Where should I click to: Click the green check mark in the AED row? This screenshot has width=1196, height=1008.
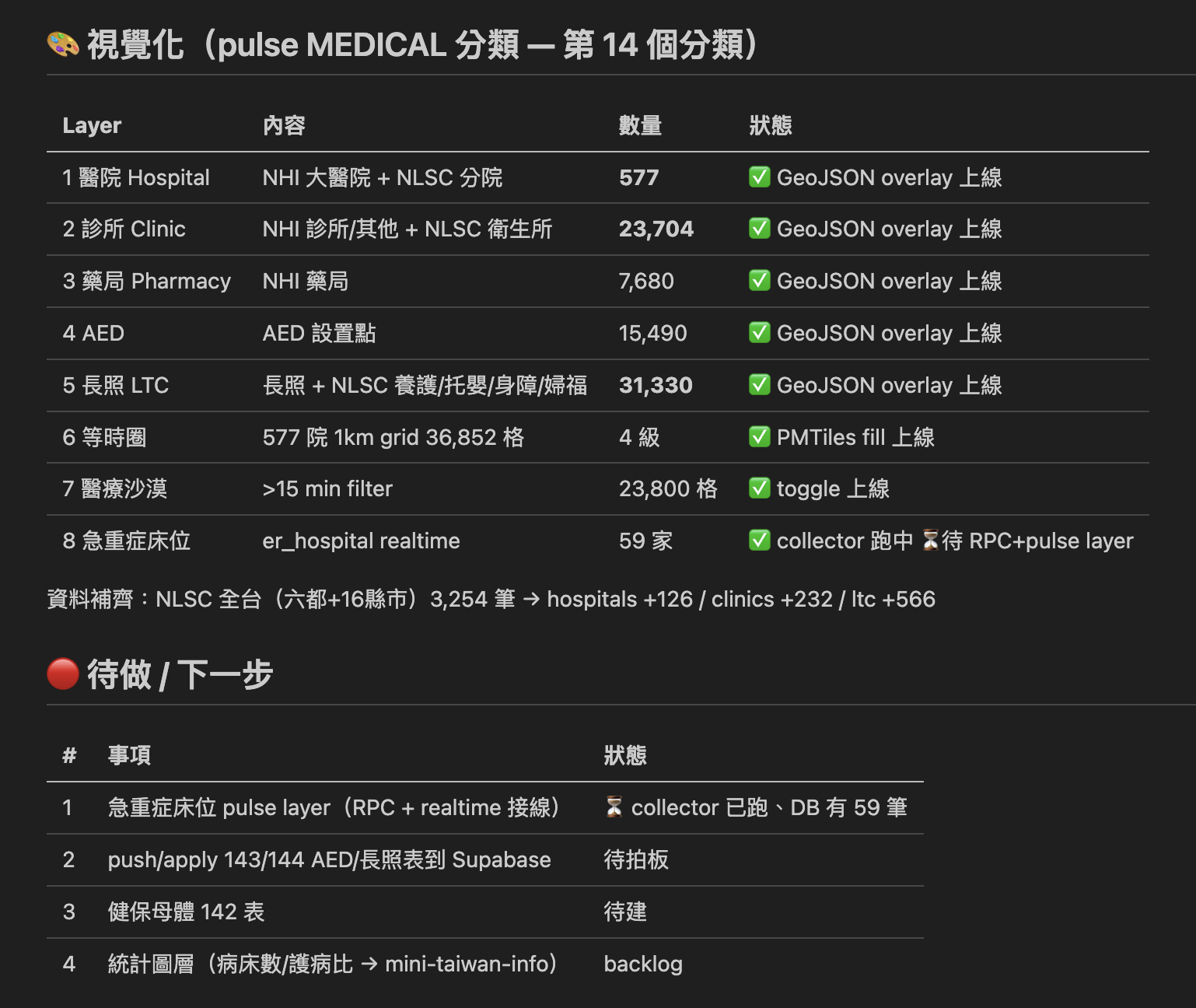[x=759, y=332]
